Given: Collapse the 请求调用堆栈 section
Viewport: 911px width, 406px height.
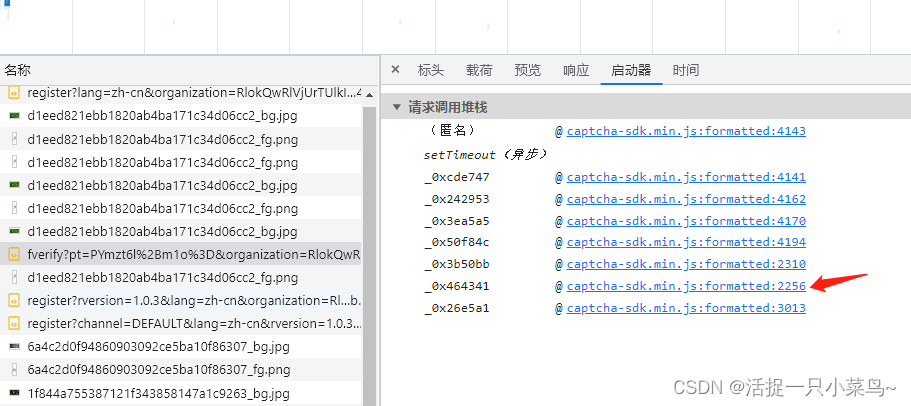Looking at the screenshot, I should [x=397, y=107].
